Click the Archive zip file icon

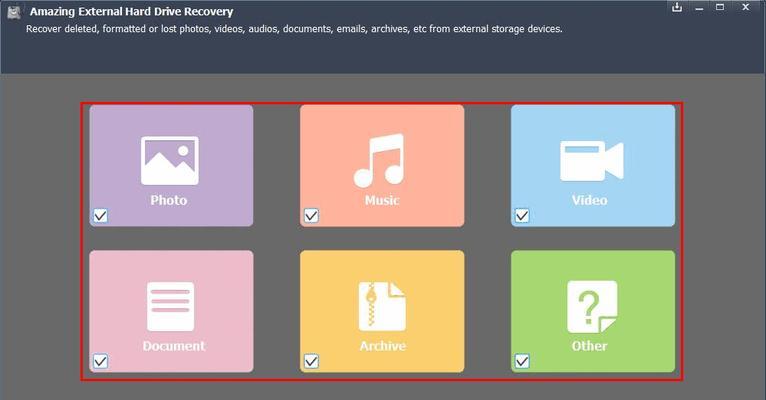[382, 306]
